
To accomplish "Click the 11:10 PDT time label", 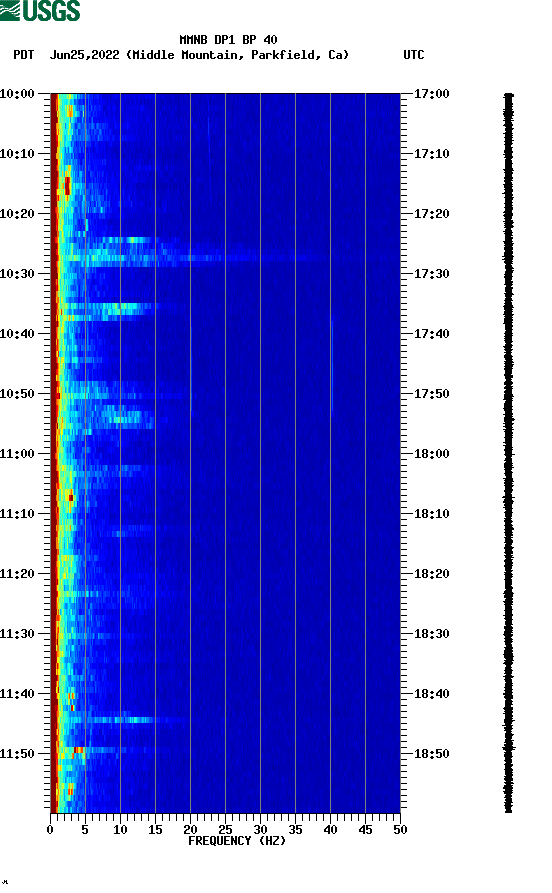I will point(17,514).
